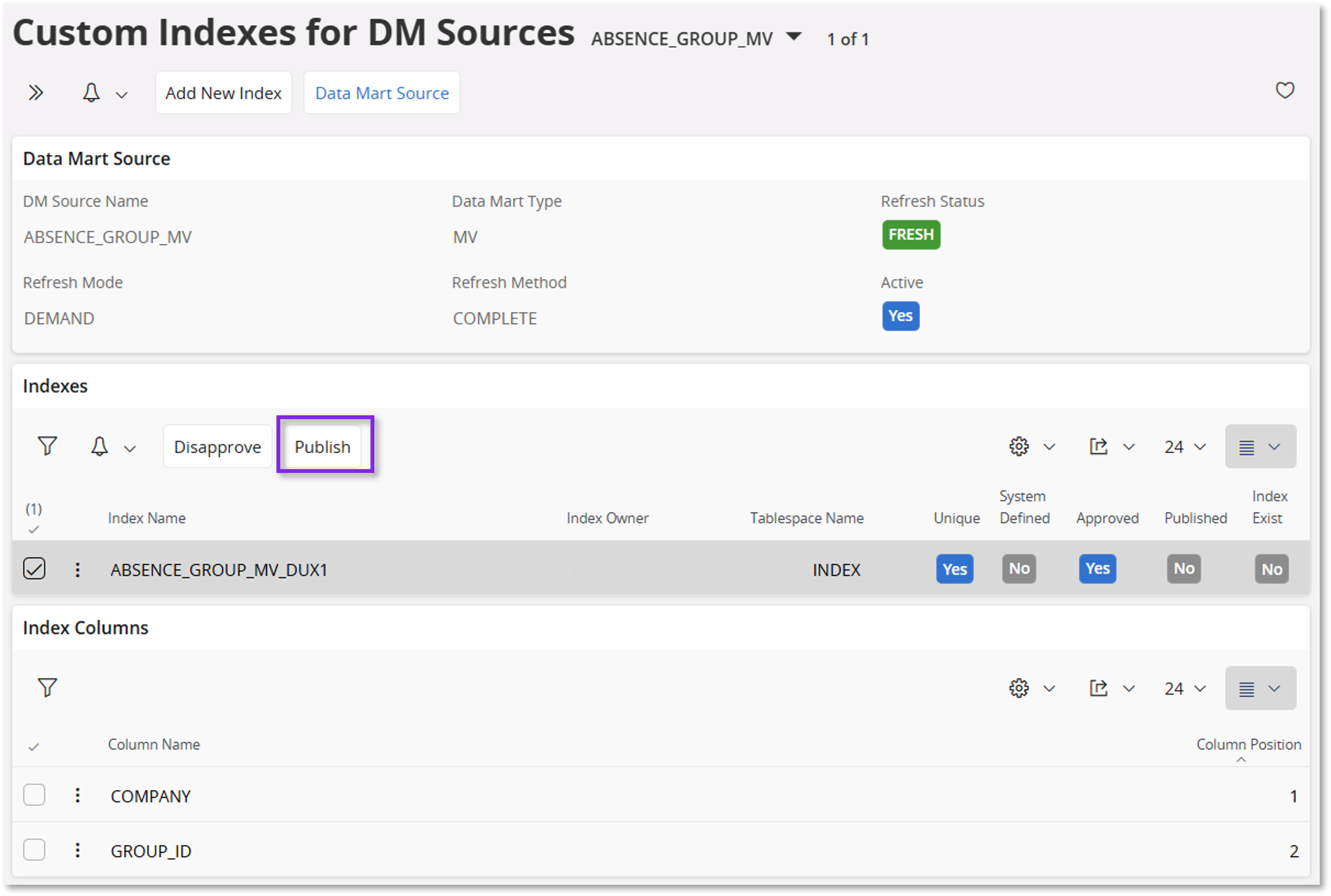Check the GROUP_ID row checkbox
Screen dimensions: 1331x896
click(34, 850)
